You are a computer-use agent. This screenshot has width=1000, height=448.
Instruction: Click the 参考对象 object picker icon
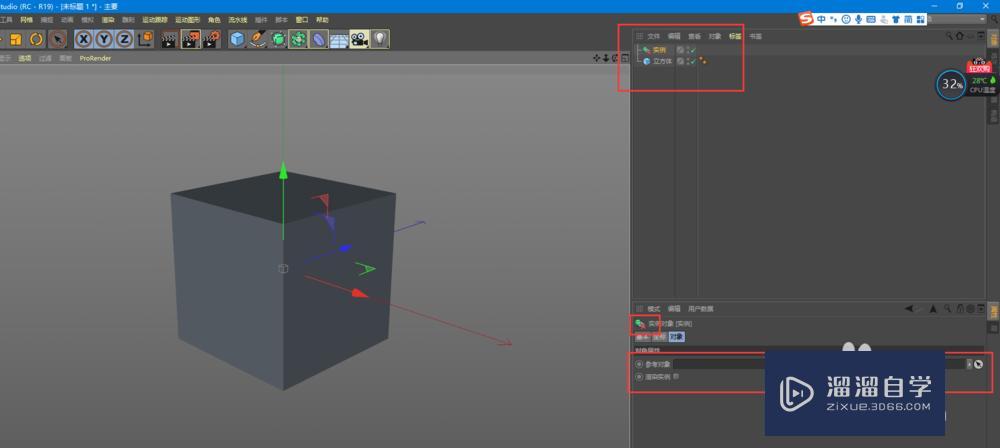point(978,364)
